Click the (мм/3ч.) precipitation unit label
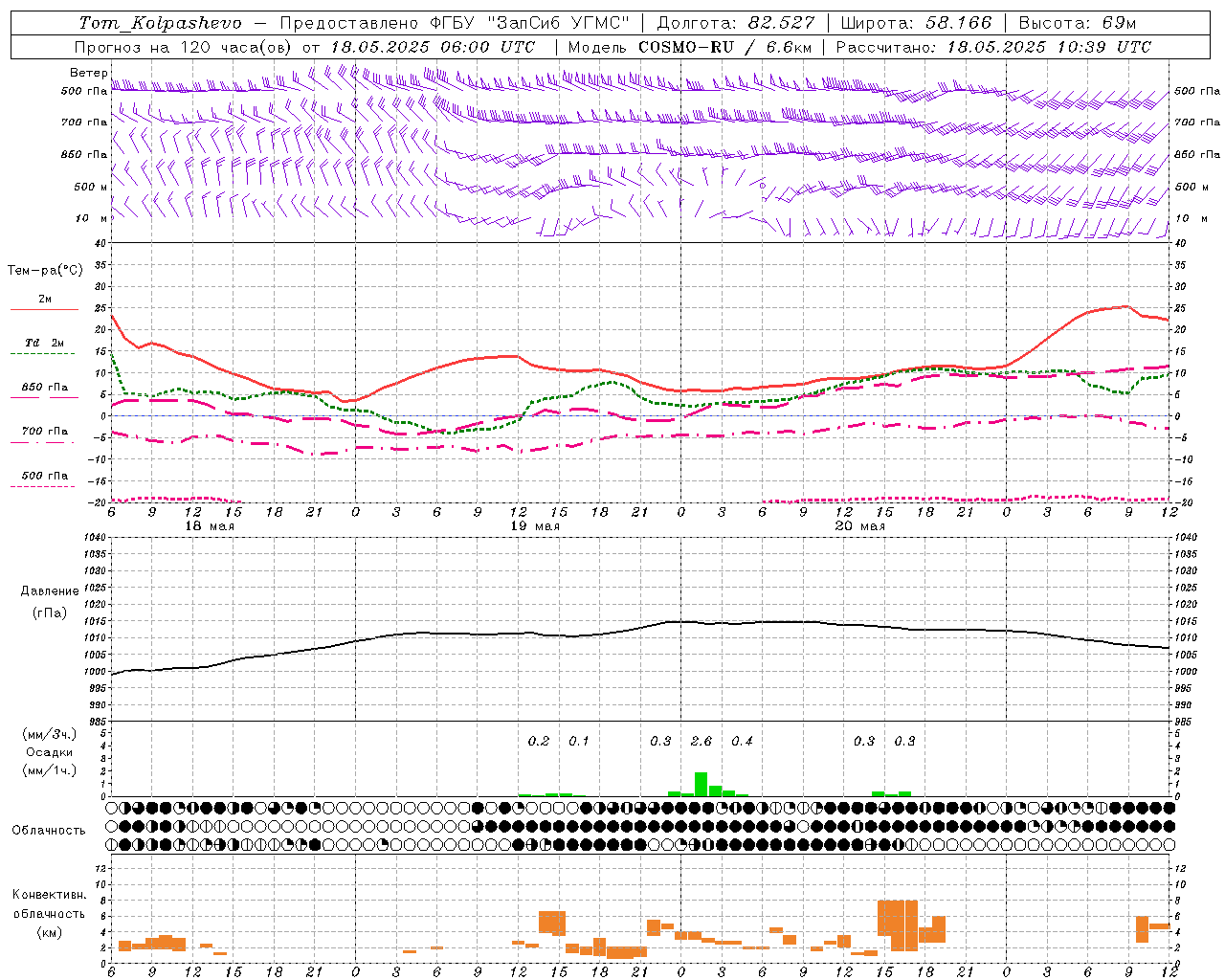Screen dimensions: 1225x980 tap(50, 734)
